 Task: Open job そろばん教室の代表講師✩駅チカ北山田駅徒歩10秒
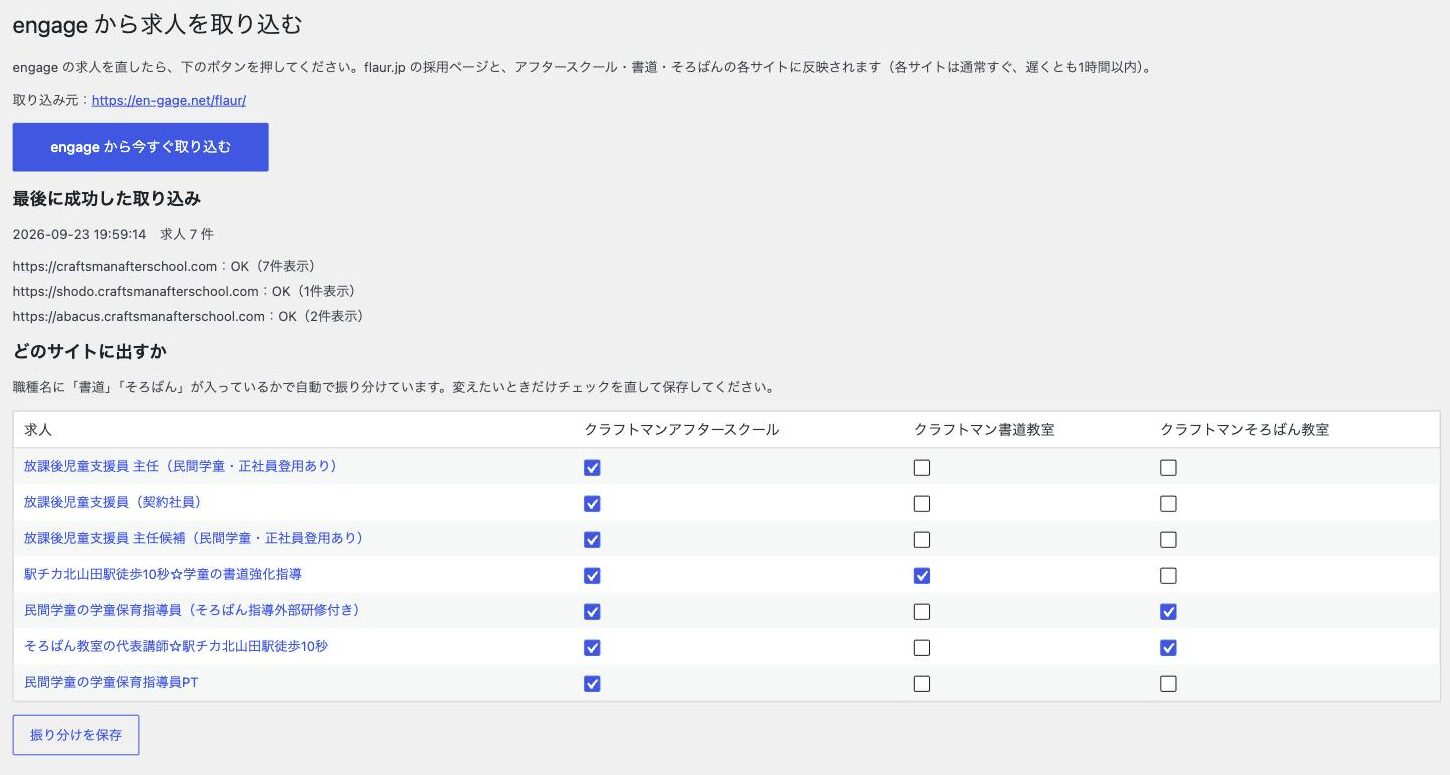[x=176, y=646]
